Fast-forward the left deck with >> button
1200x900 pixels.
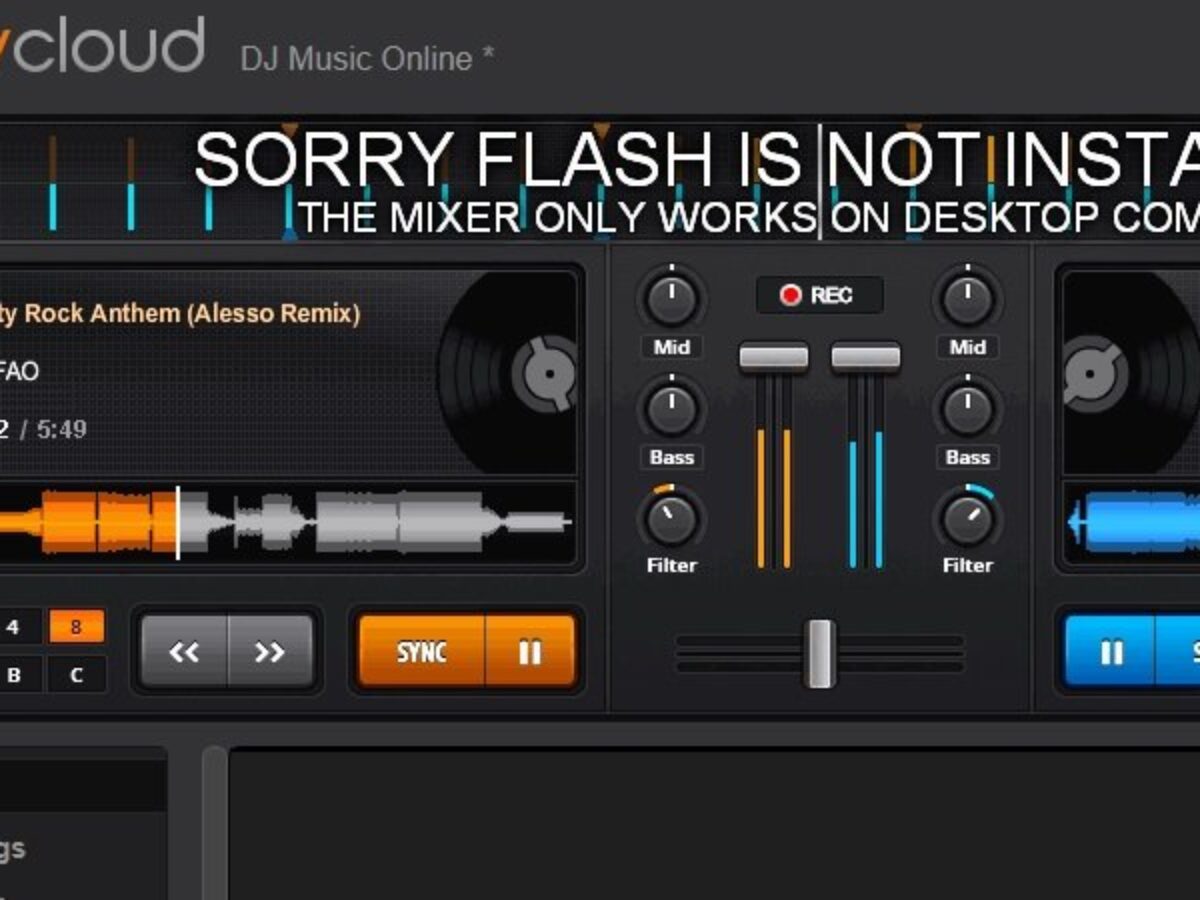point(271,652)
